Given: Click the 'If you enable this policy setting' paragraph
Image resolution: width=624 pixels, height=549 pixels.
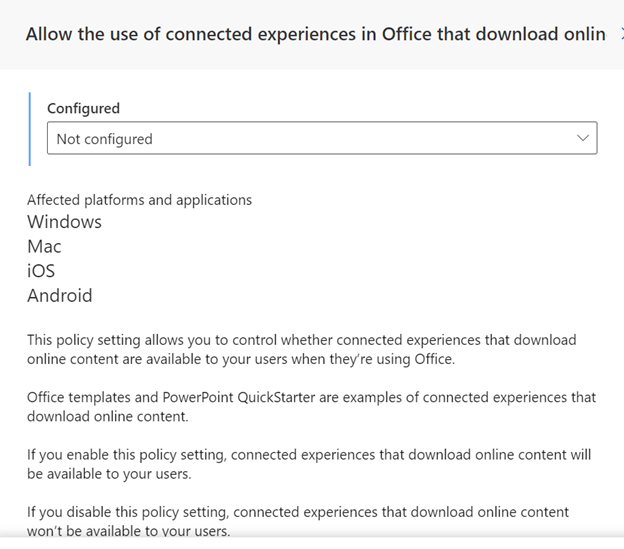Looking at the screenshot, I should 309,464.
